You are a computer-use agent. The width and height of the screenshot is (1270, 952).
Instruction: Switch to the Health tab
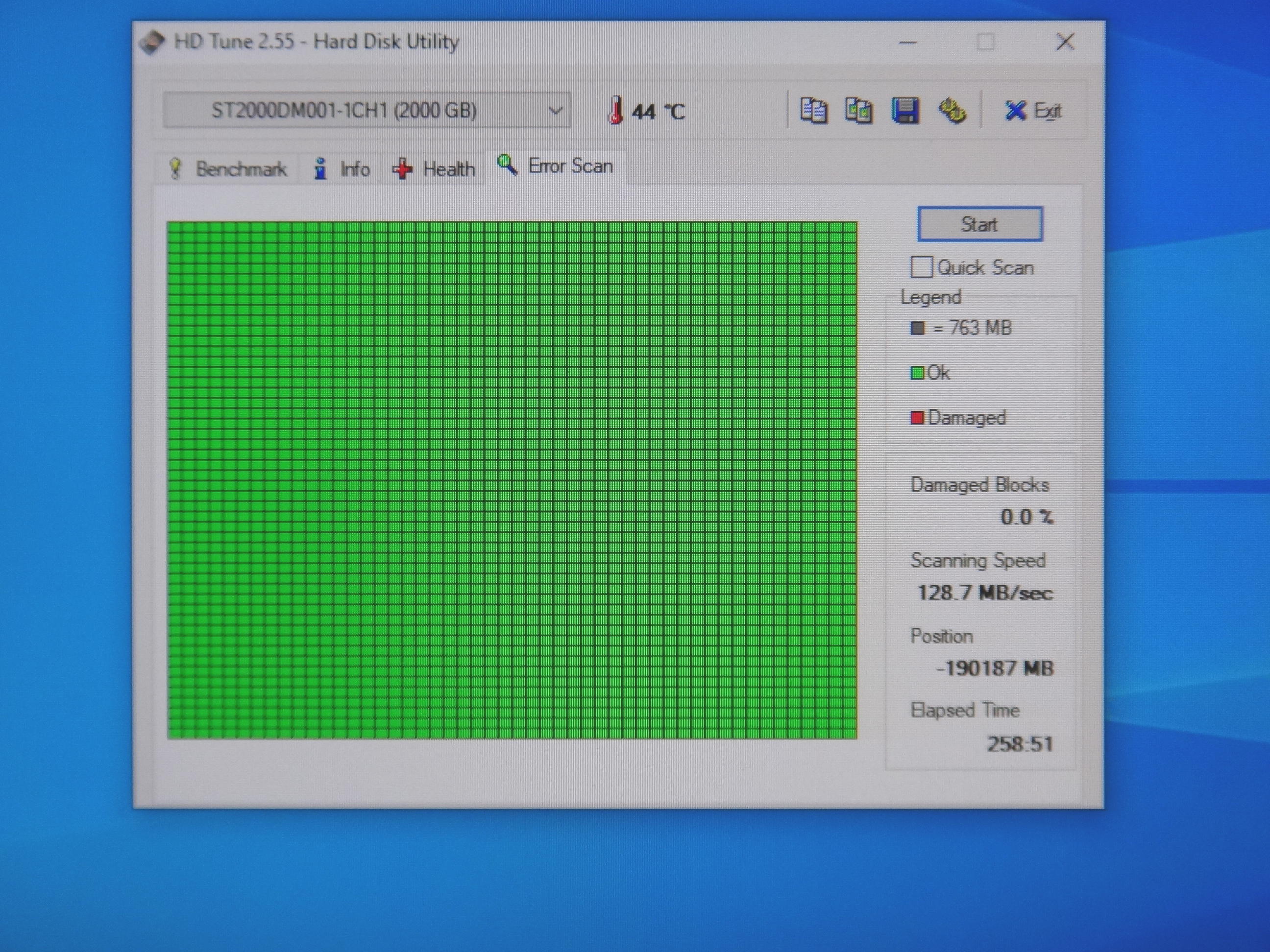click(x=434, y=169)
